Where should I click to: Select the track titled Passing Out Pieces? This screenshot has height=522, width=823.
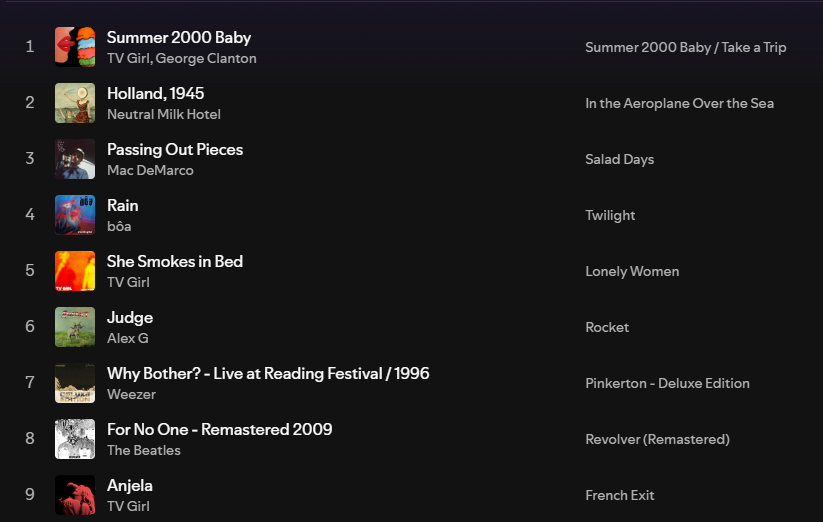175,150
